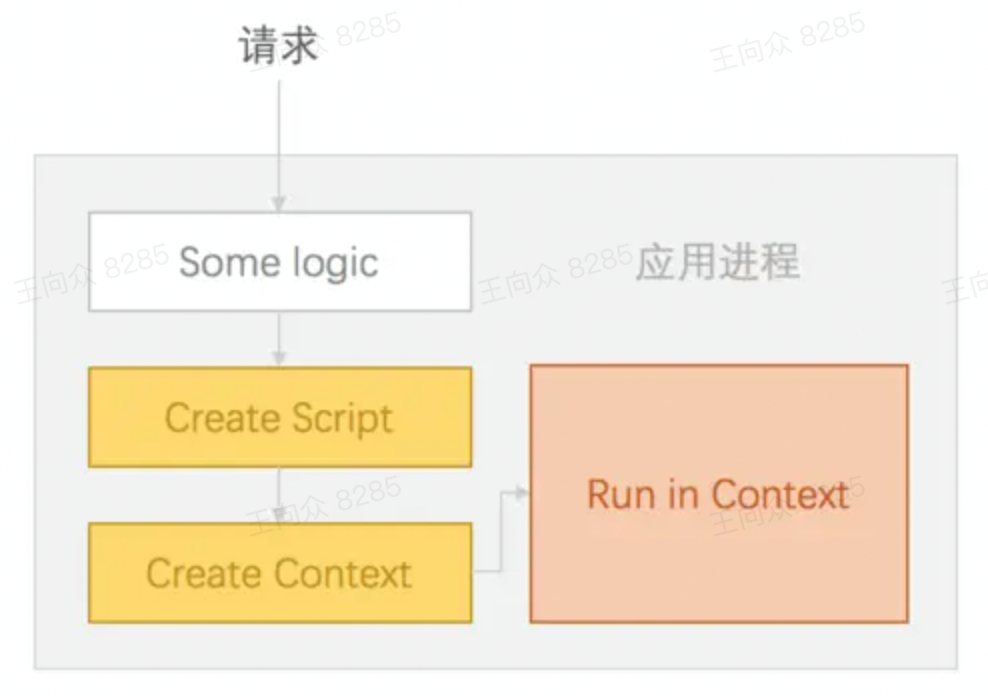Click the arrowhead pointing into Create Script
This screenshot has height=696, width=988.
pos(279,358)
